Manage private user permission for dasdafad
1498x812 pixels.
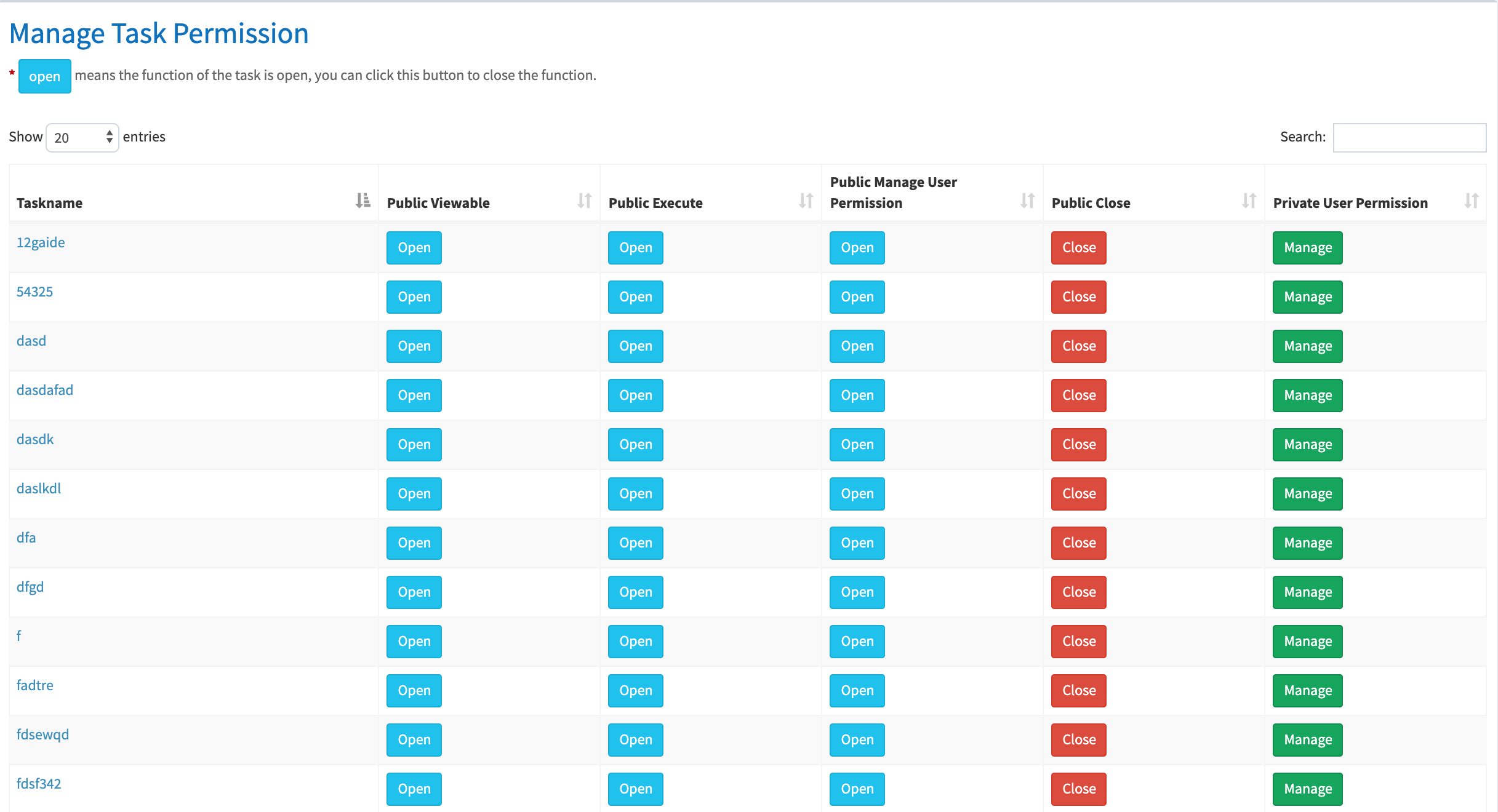click(1308, 396)
